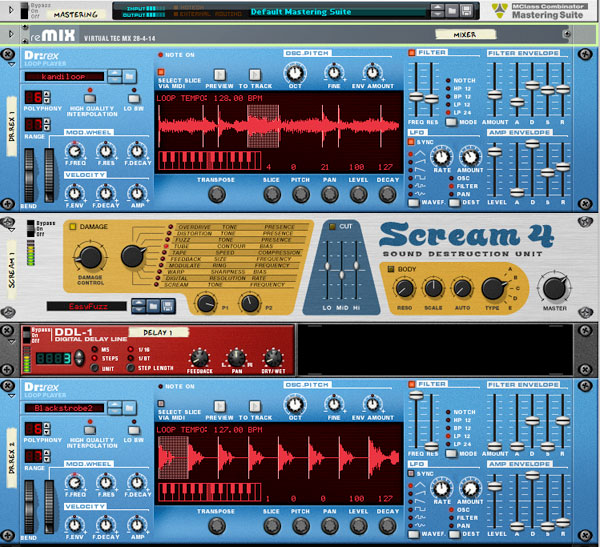Adjust Amp Envelope Level slider on Dr.REX 1
The height and width of the screenshot is (547, 600).
click(495, 152)
